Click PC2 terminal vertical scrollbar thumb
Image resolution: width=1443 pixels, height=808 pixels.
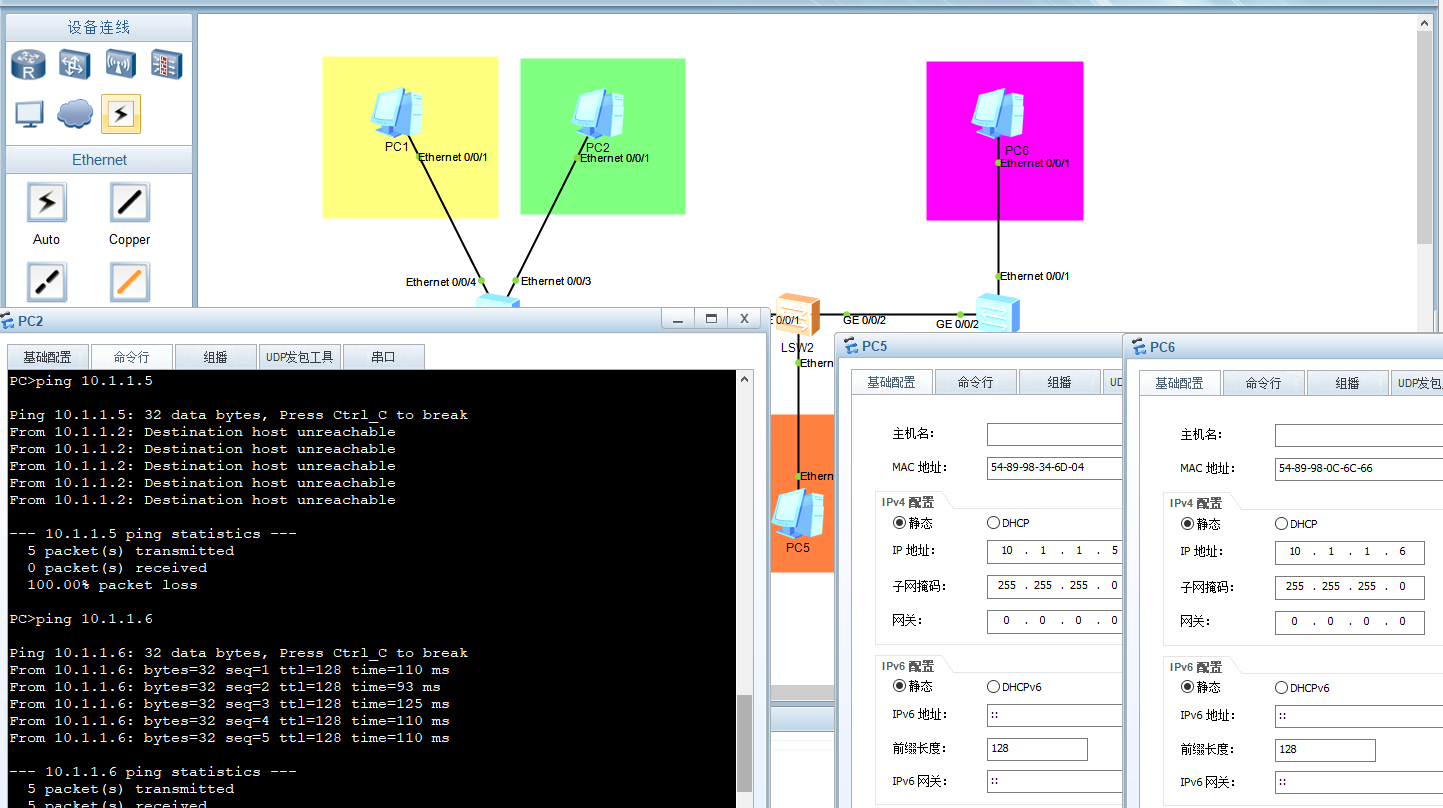pos(744,745)
